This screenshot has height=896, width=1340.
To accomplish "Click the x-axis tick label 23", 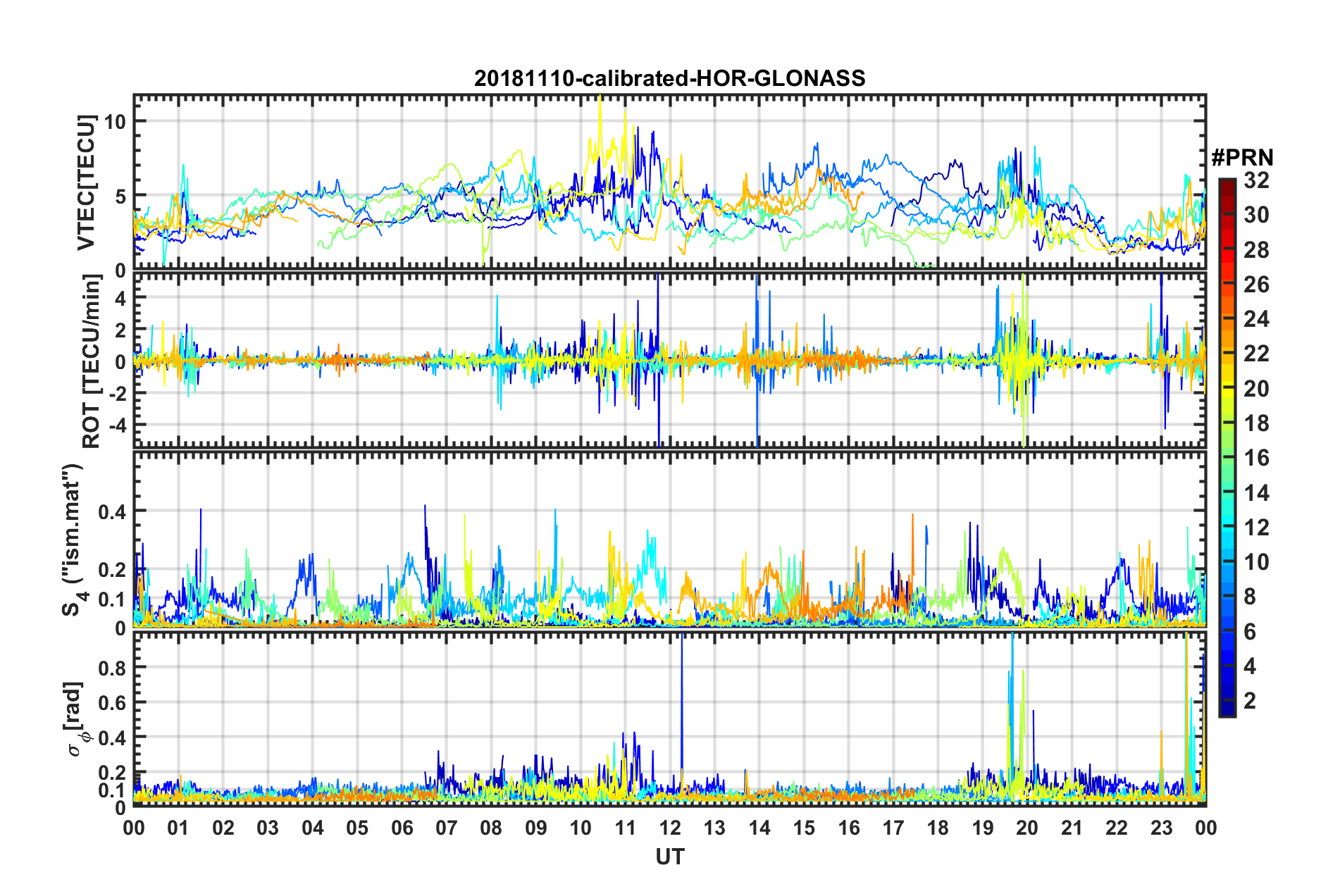I will (x=1161, y=828).
